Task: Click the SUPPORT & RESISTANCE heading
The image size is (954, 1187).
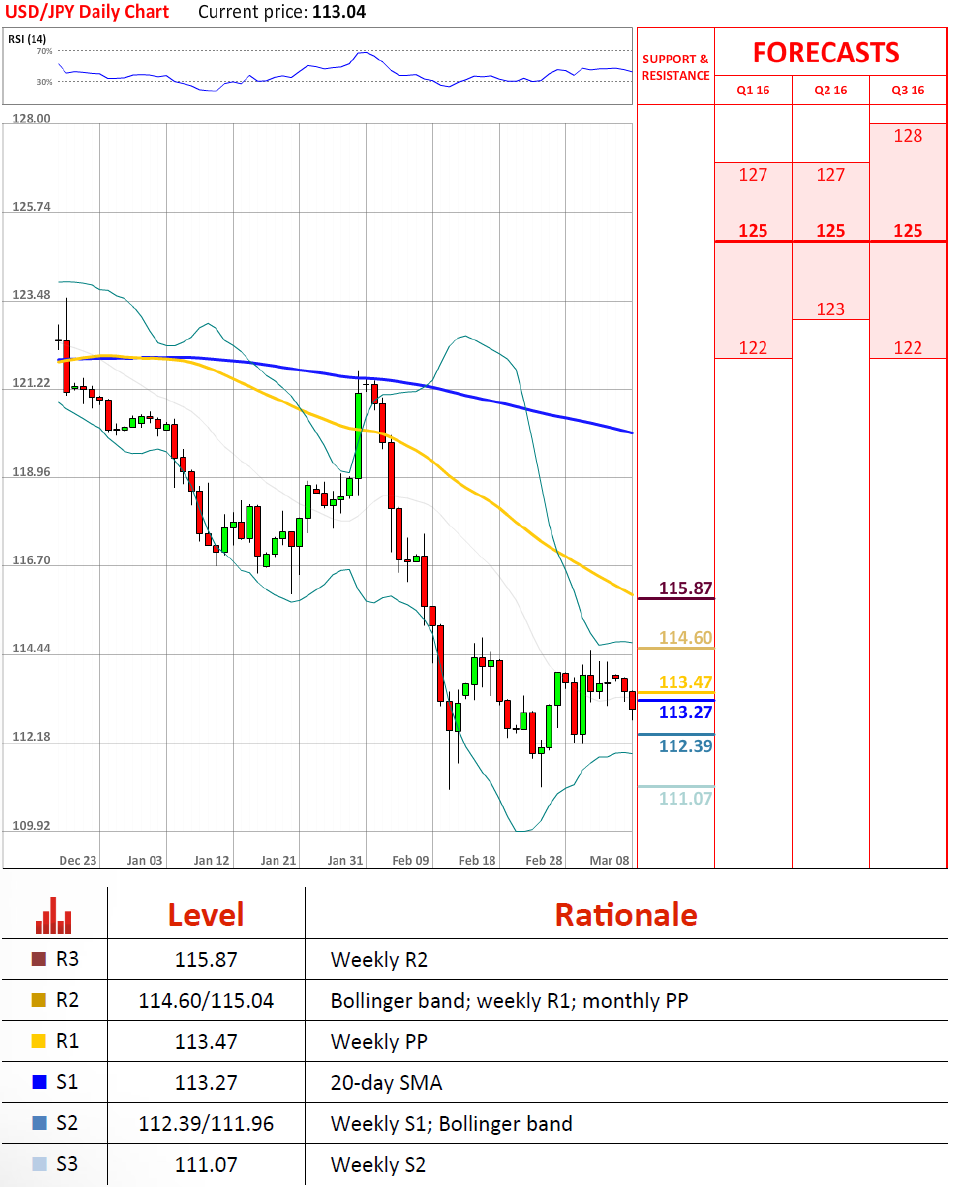Action: point(675,67)
